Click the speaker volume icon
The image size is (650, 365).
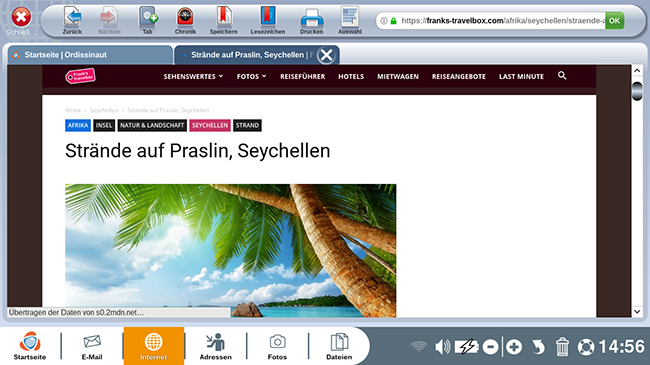tap(443, 346)
